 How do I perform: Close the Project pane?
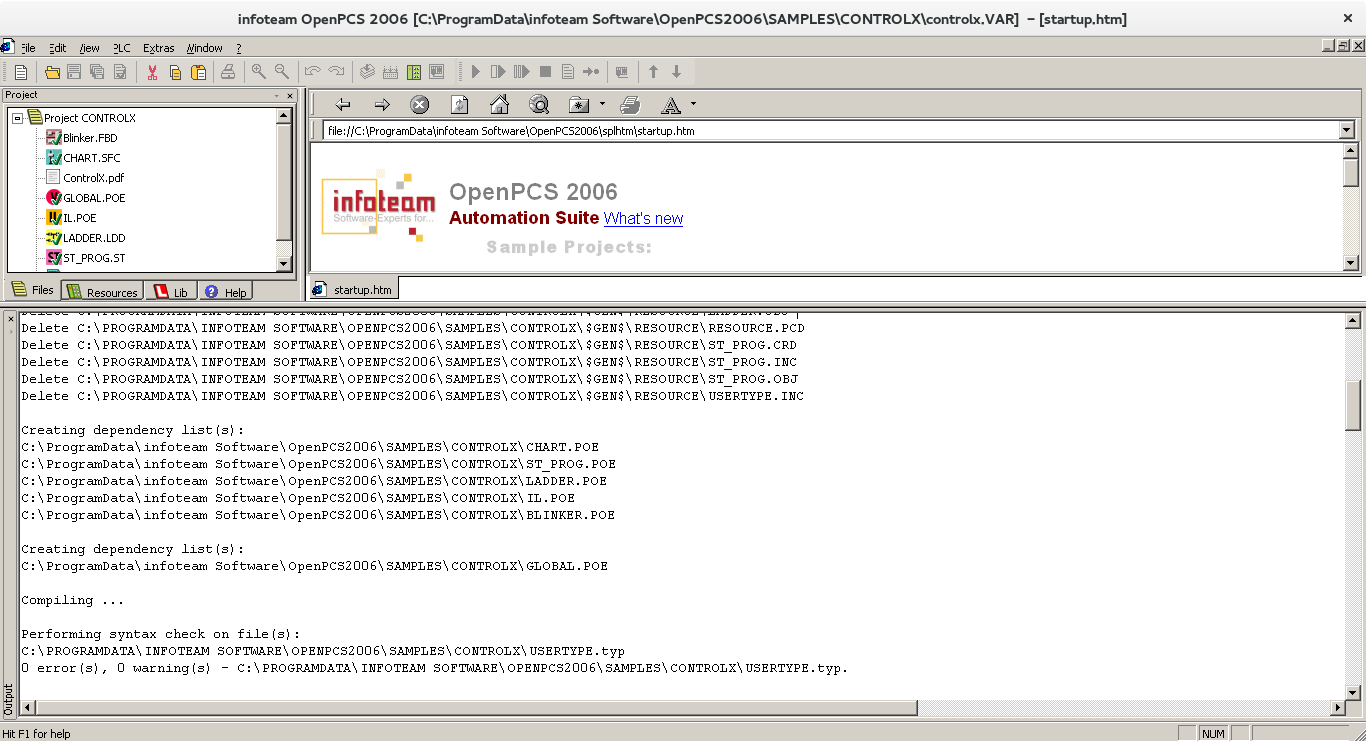click(x=290, y=96)
